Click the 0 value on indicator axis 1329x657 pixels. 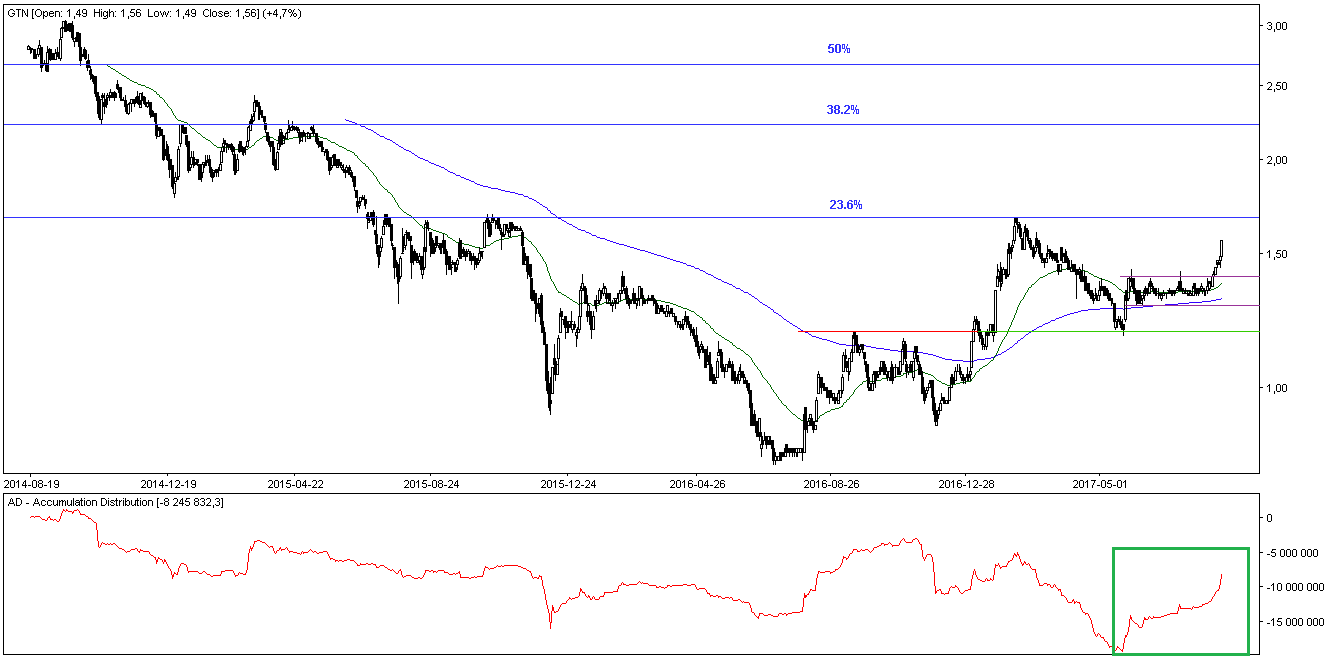point(1268,518)
